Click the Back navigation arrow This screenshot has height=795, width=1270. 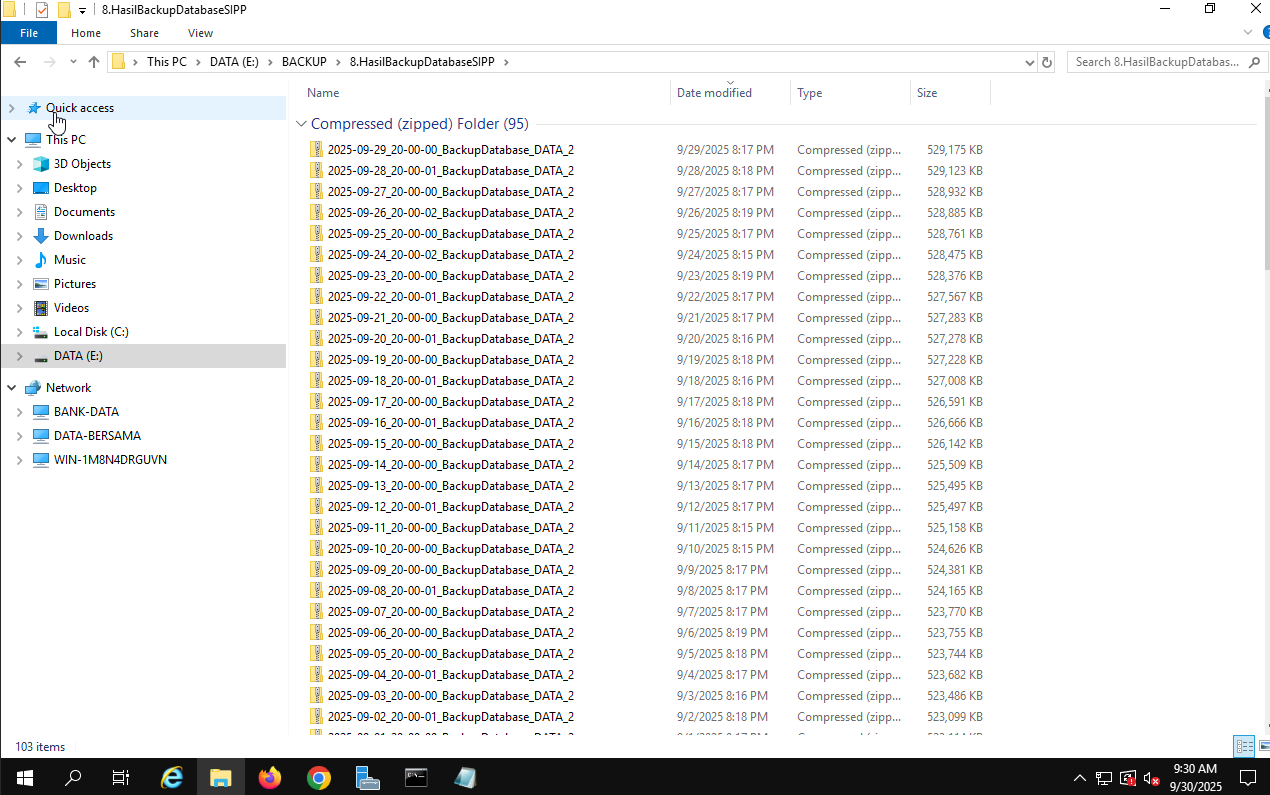point(20,62)
